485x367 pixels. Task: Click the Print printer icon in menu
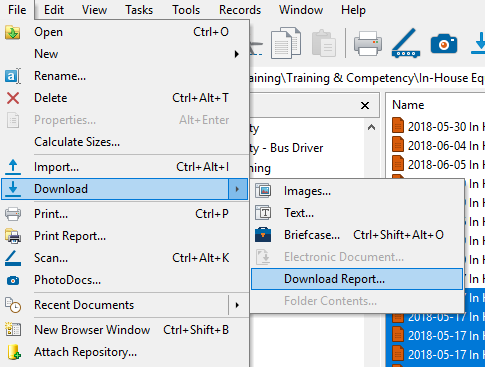pos(13,214)
